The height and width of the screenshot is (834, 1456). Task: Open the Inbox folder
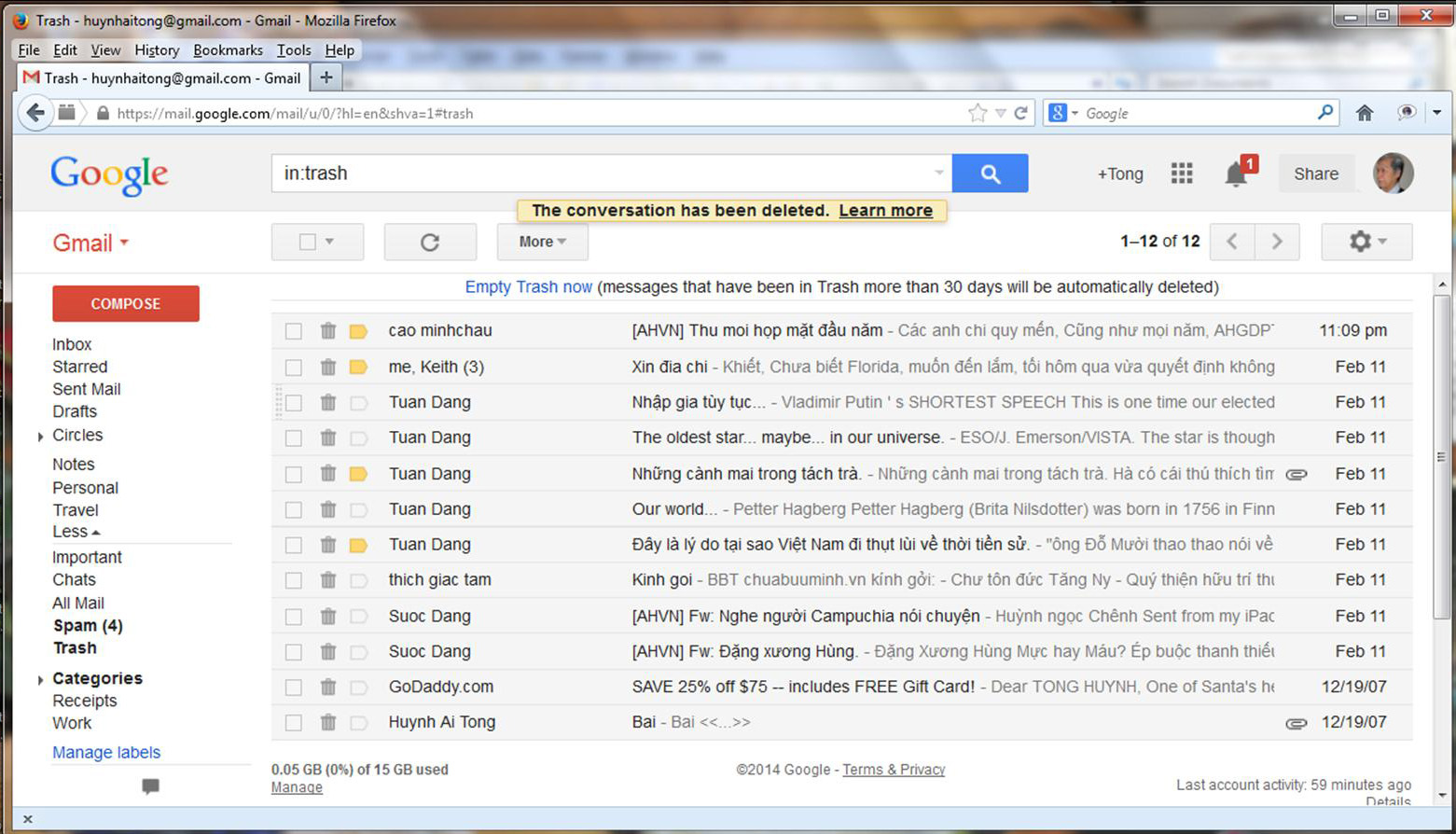tap(72, 344)
